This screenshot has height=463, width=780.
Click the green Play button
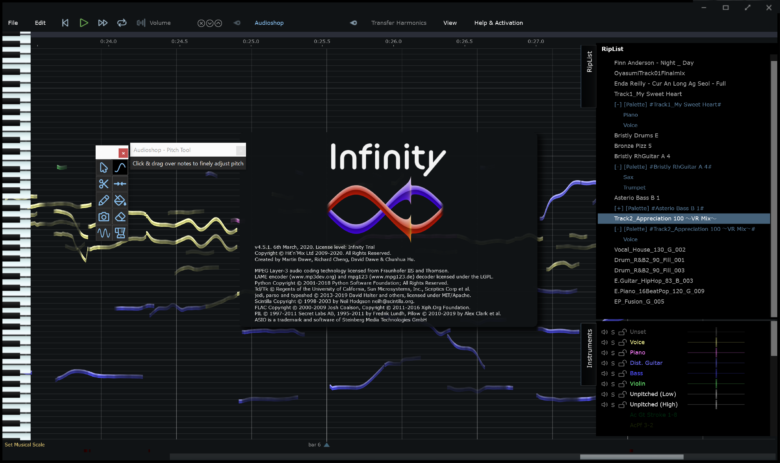[84, 23]
